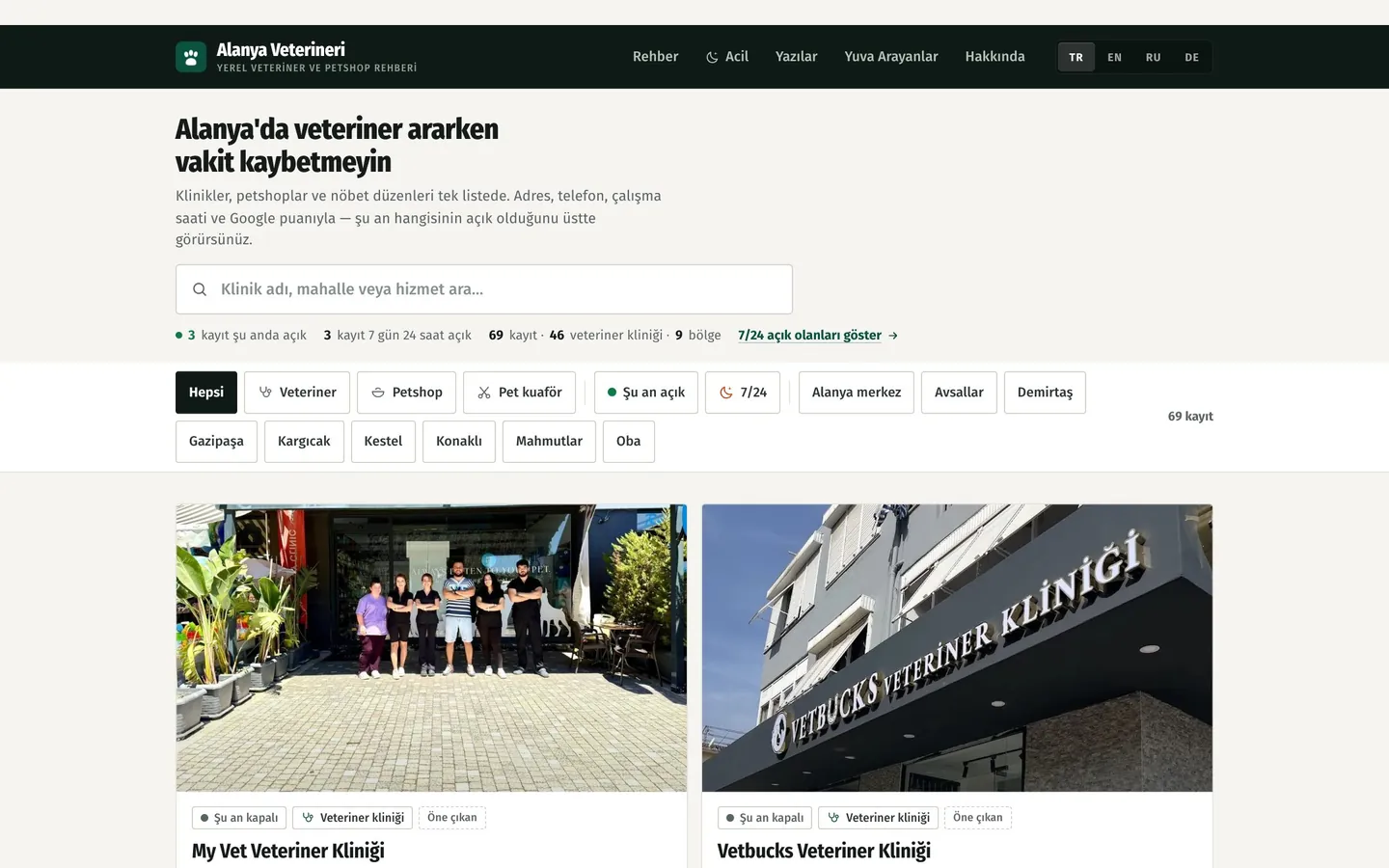Filter listings by Veteriner
This screenshot has height=868, width=1389.
click(x=297, y=393)
